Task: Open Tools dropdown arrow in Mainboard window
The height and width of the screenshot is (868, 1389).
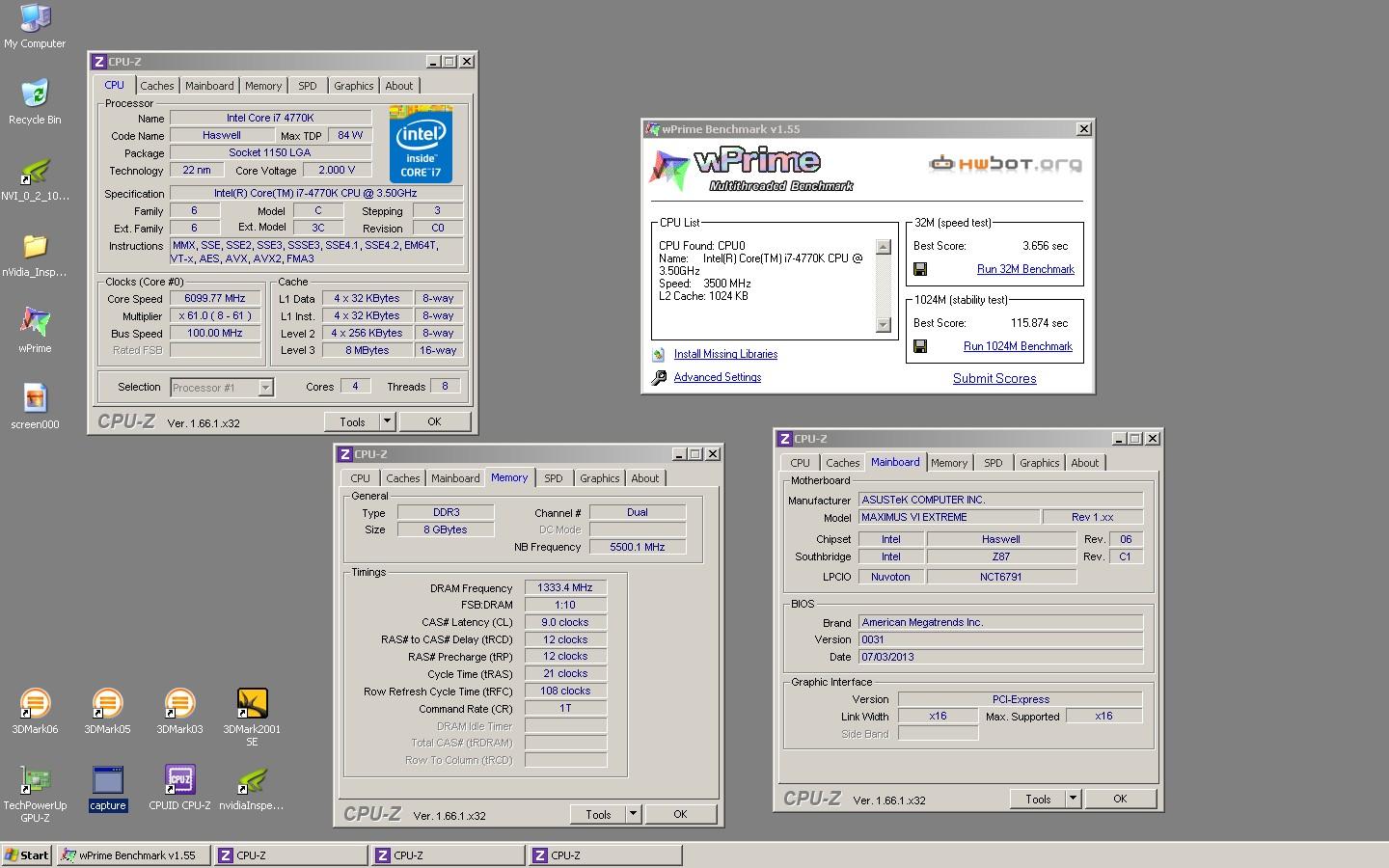Action: pyautogui.click(x=1073, y=799)
